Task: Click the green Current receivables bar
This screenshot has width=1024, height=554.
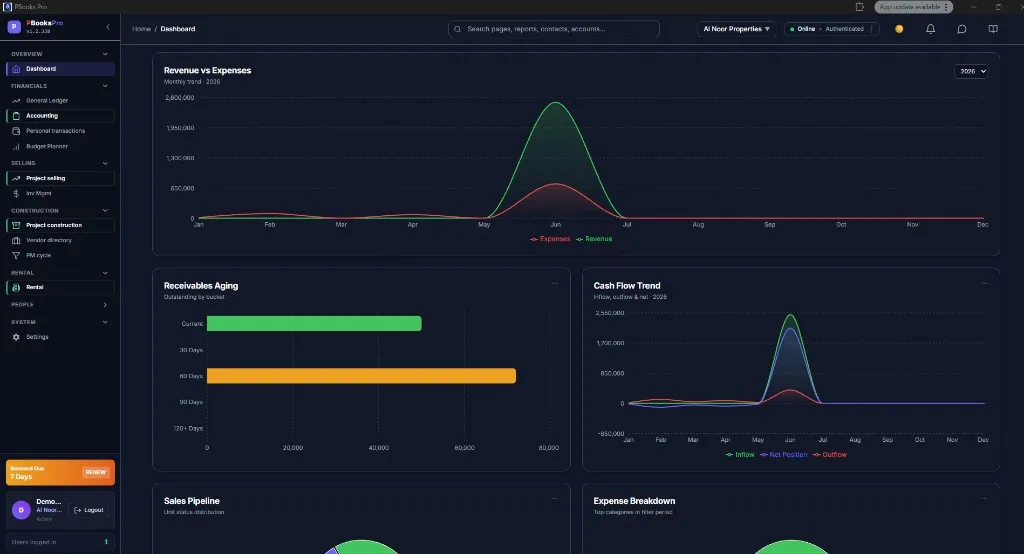Action: pos(314,323)
